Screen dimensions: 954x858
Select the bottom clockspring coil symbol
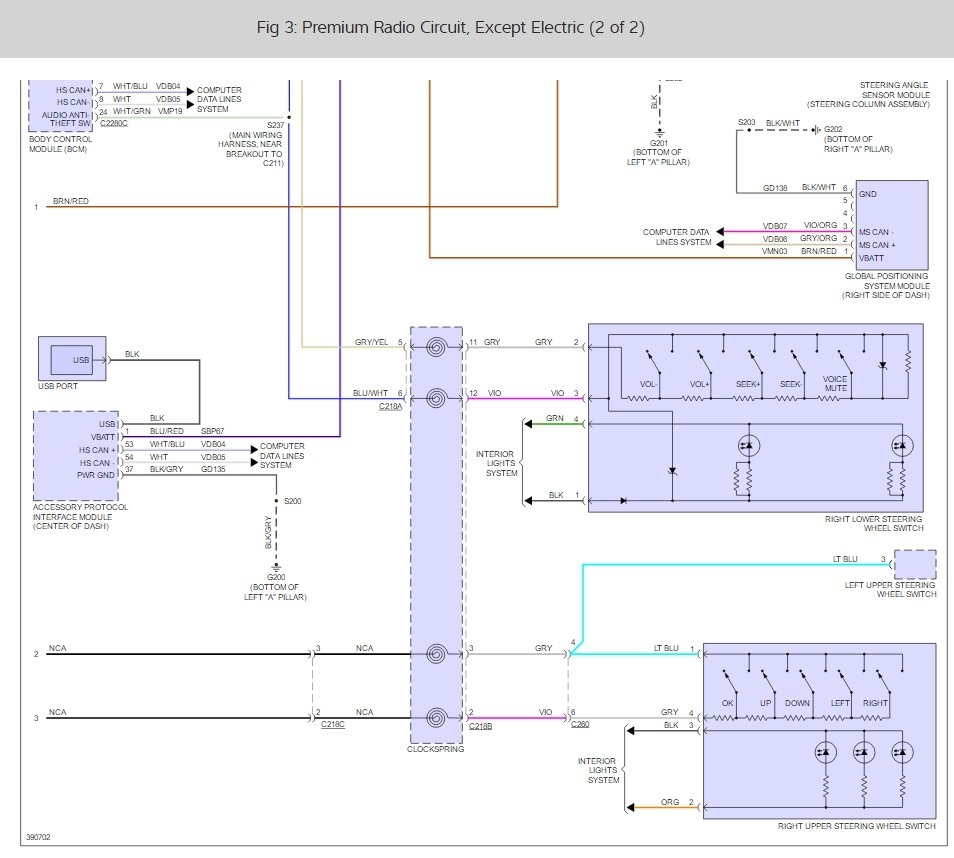click(x=436, y=718)
